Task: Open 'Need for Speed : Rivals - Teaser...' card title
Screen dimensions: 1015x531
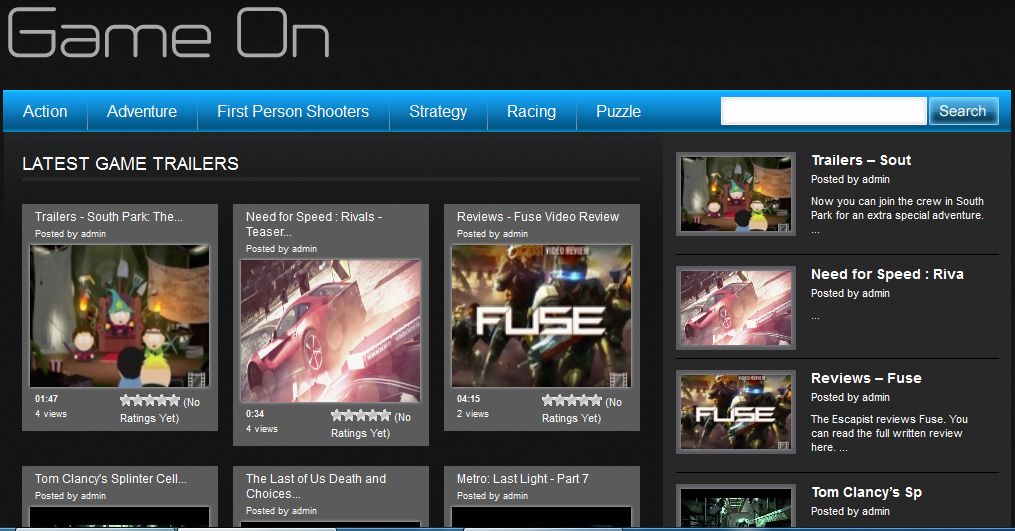Action: pos(314,224)
